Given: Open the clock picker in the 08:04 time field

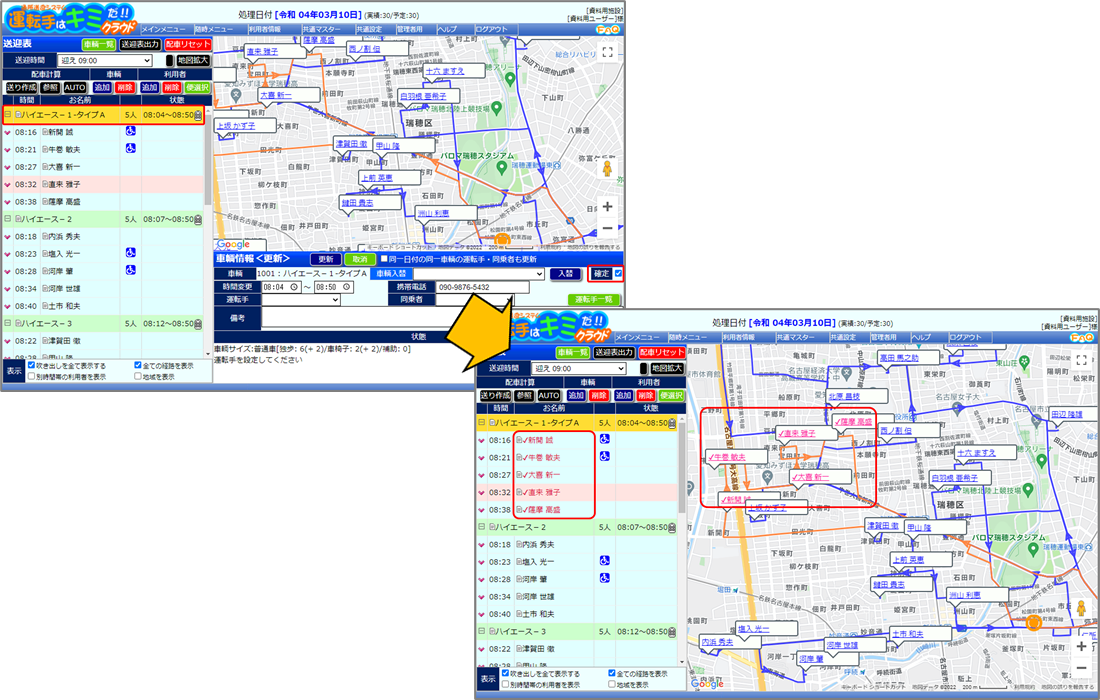Looking at the screenshot, I should 294,288.
